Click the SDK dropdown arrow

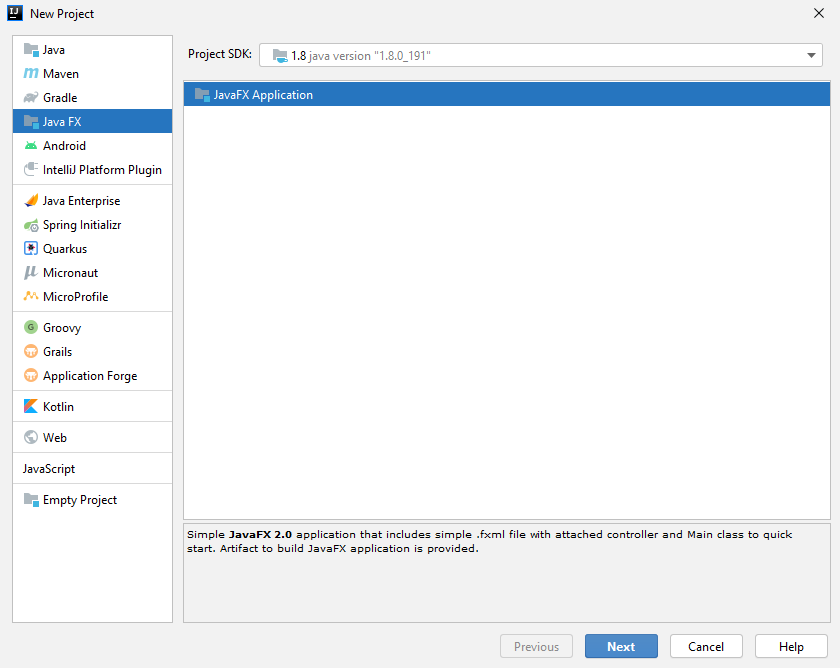click(812, 56)
